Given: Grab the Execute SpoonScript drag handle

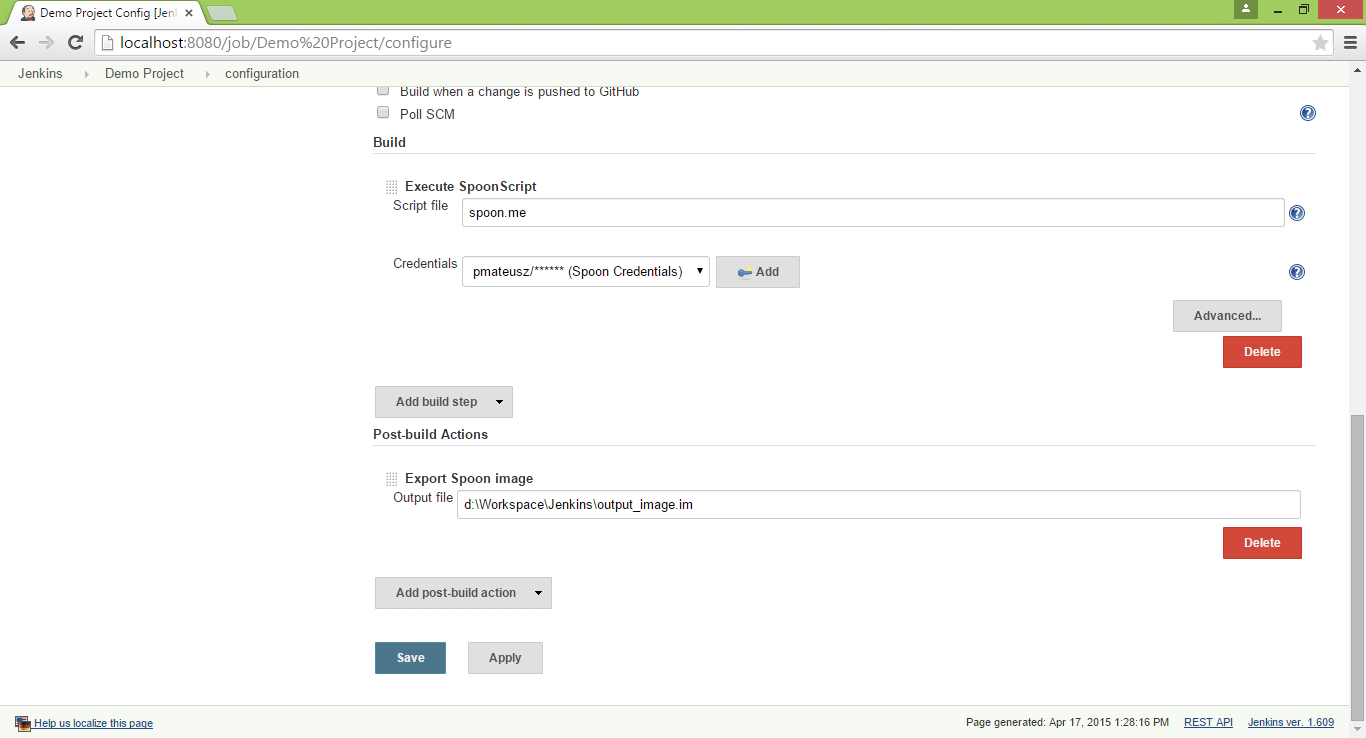Looking at the screenshot, I should point(391,187).
